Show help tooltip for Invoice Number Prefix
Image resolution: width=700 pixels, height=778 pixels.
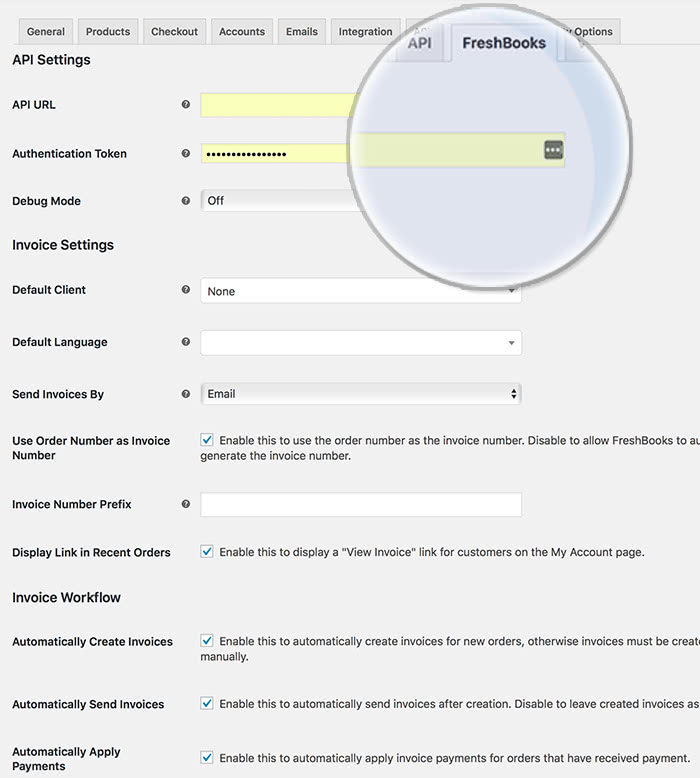(186, 504)
